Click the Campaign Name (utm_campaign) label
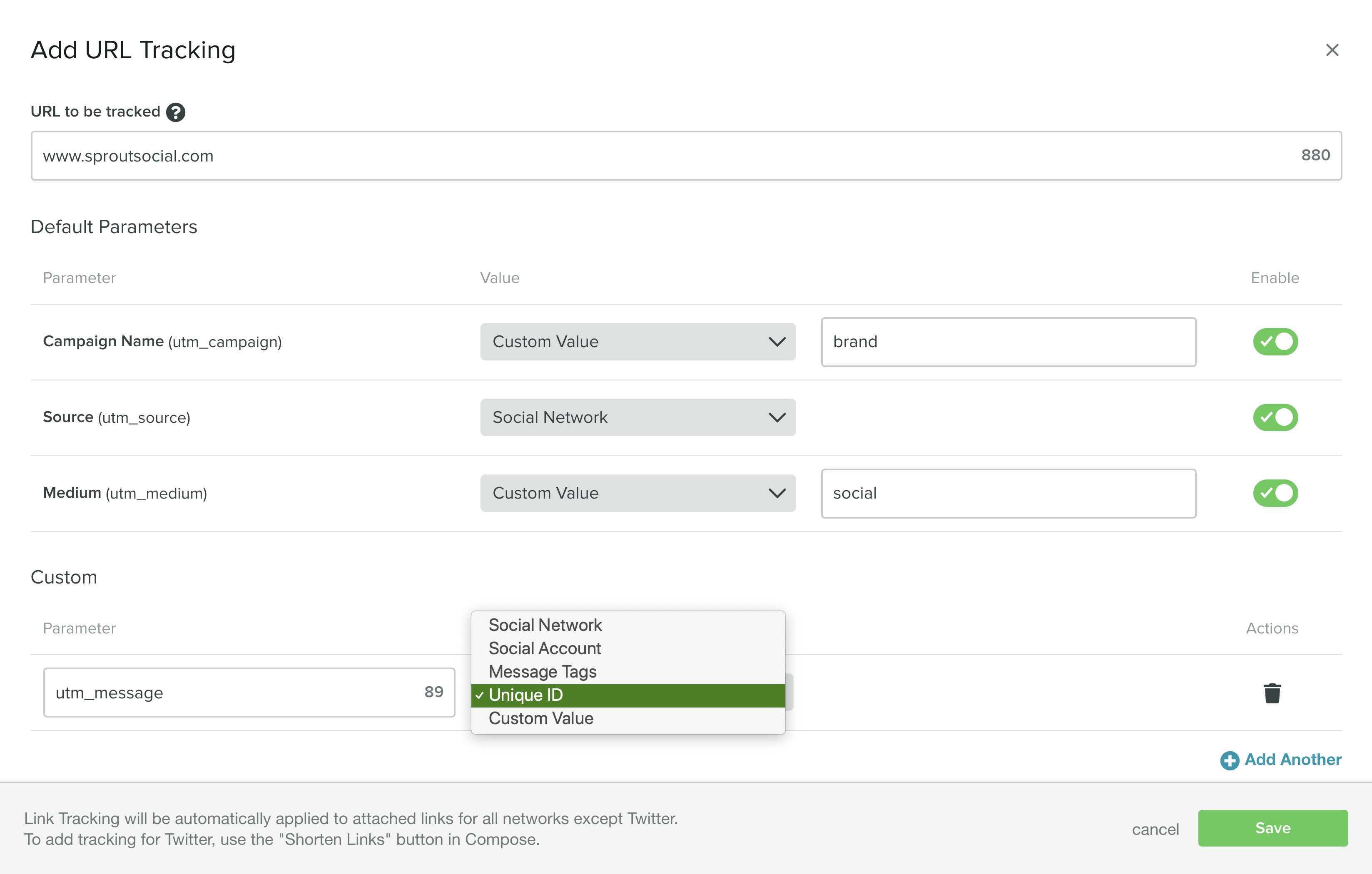The height and width of the screenshot is (874, 1372). click(x=162, y=342)
